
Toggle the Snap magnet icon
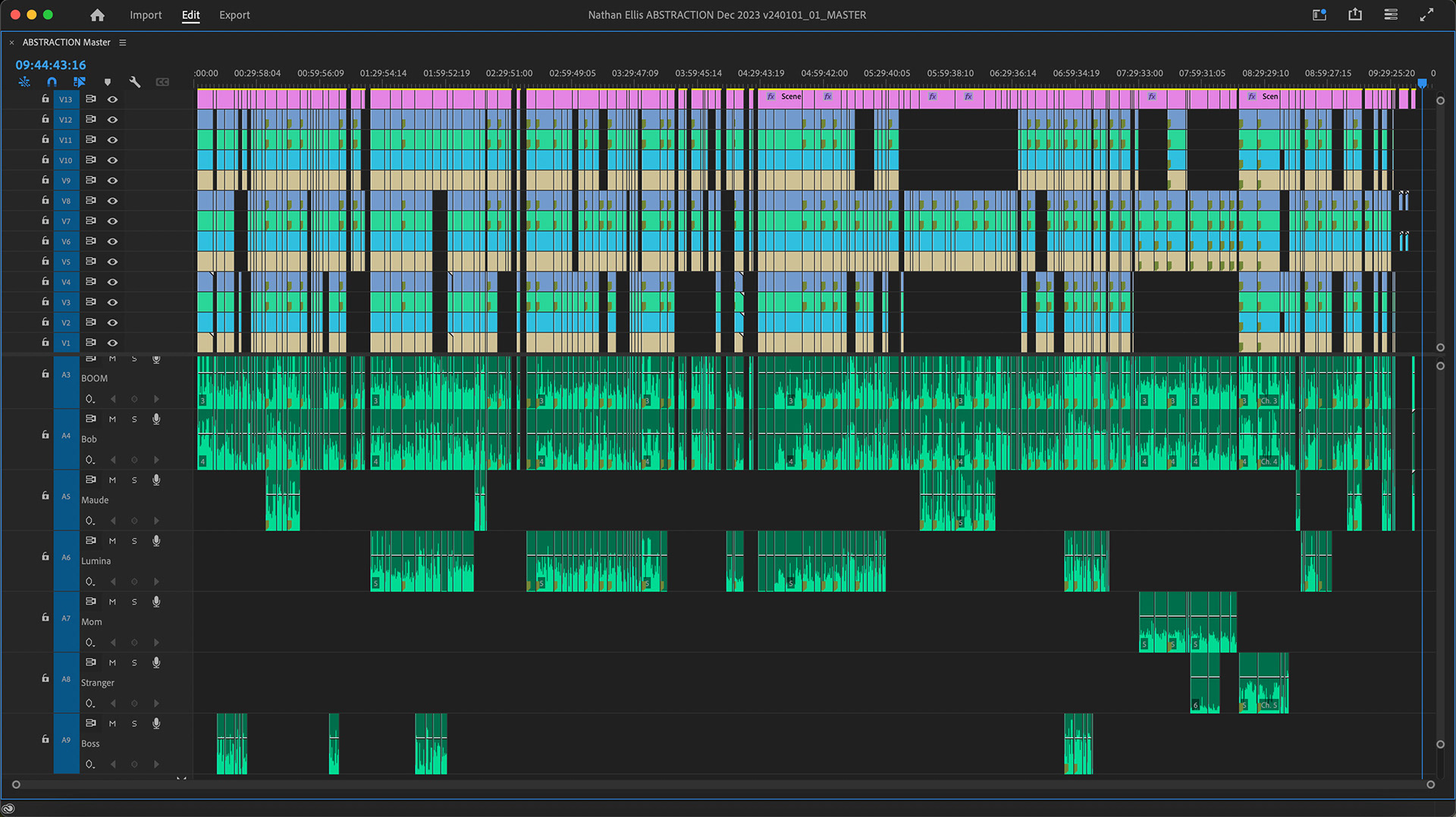pos(52,82)
